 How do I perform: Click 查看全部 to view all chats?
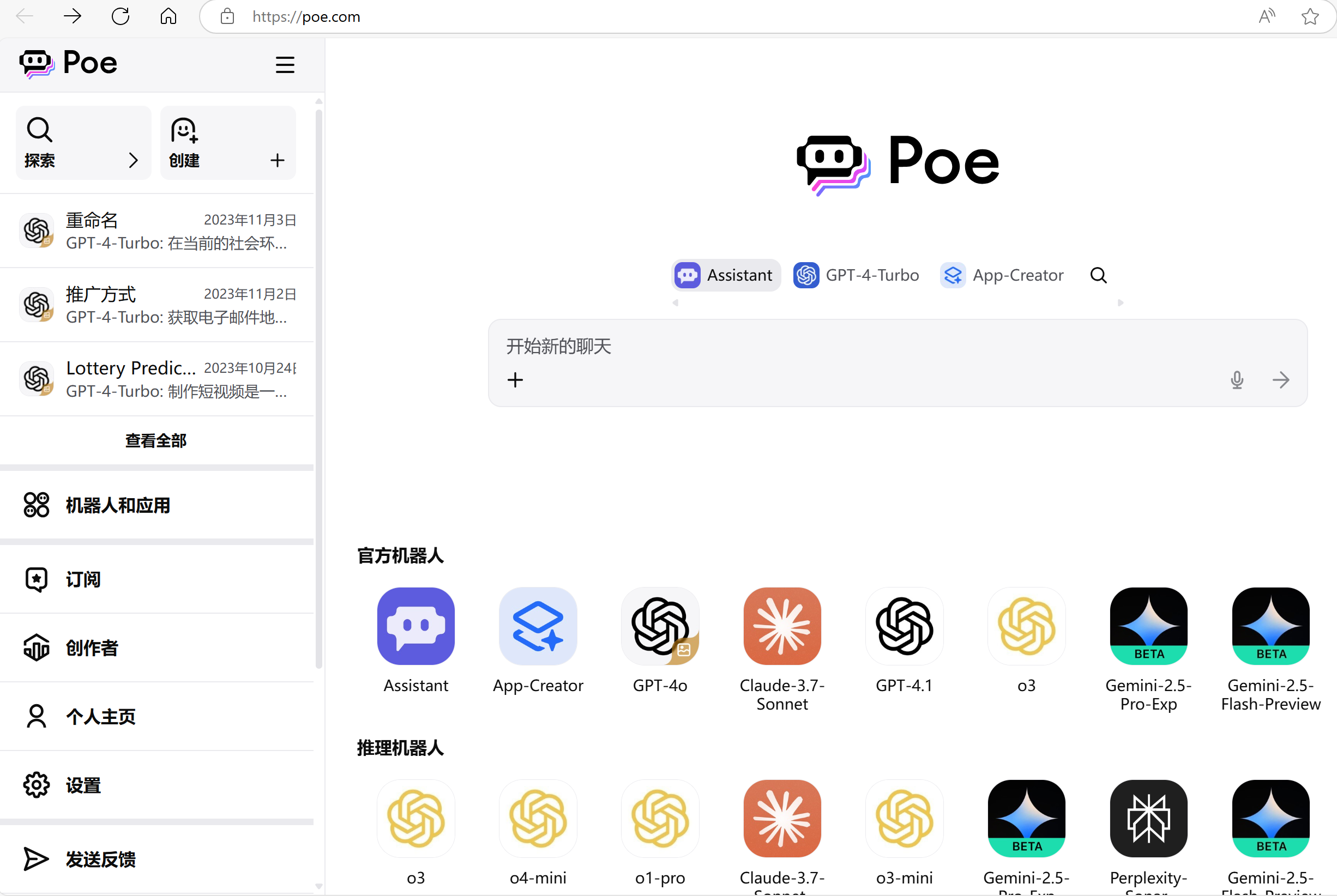155,440
